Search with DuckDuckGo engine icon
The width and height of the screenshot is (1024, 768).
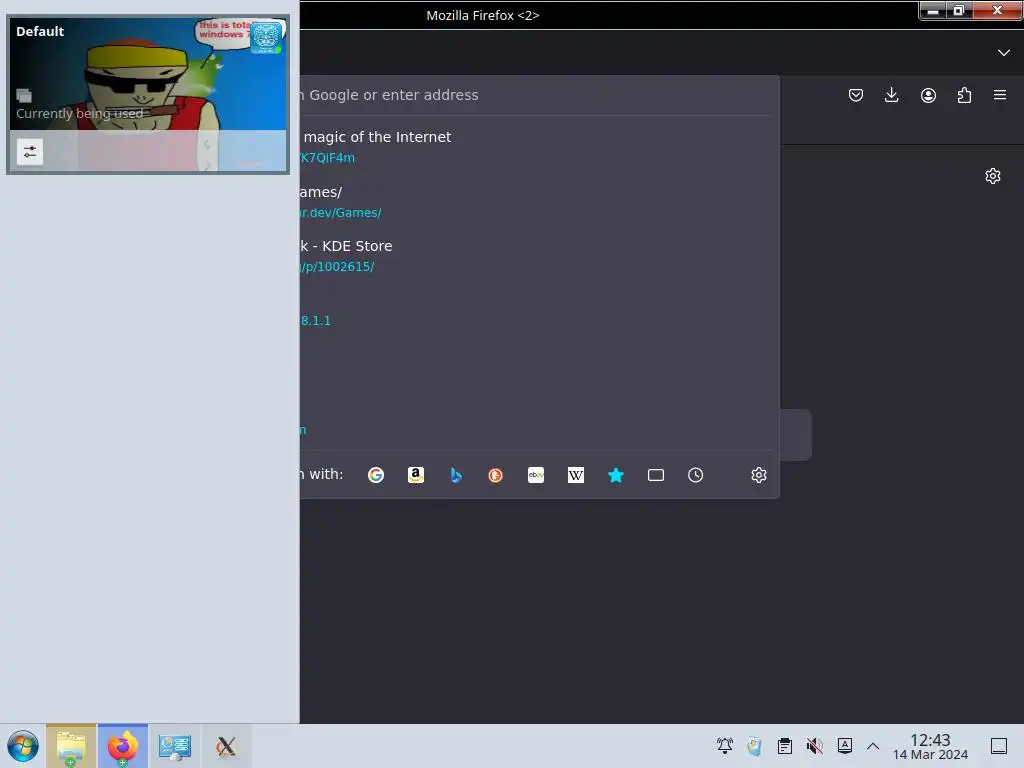(496, 475)
